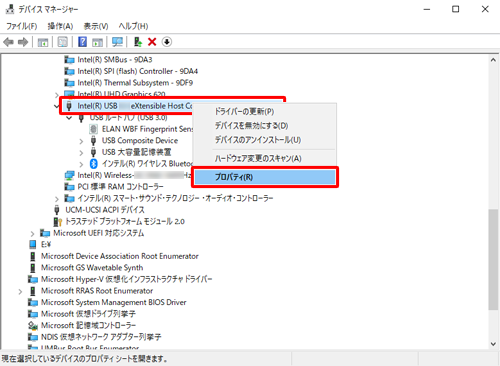Viewport: 500px width, 366px height.
Task: Expand the Intel(R) UHD Graphics 620 node
Action: coord(57,95)
